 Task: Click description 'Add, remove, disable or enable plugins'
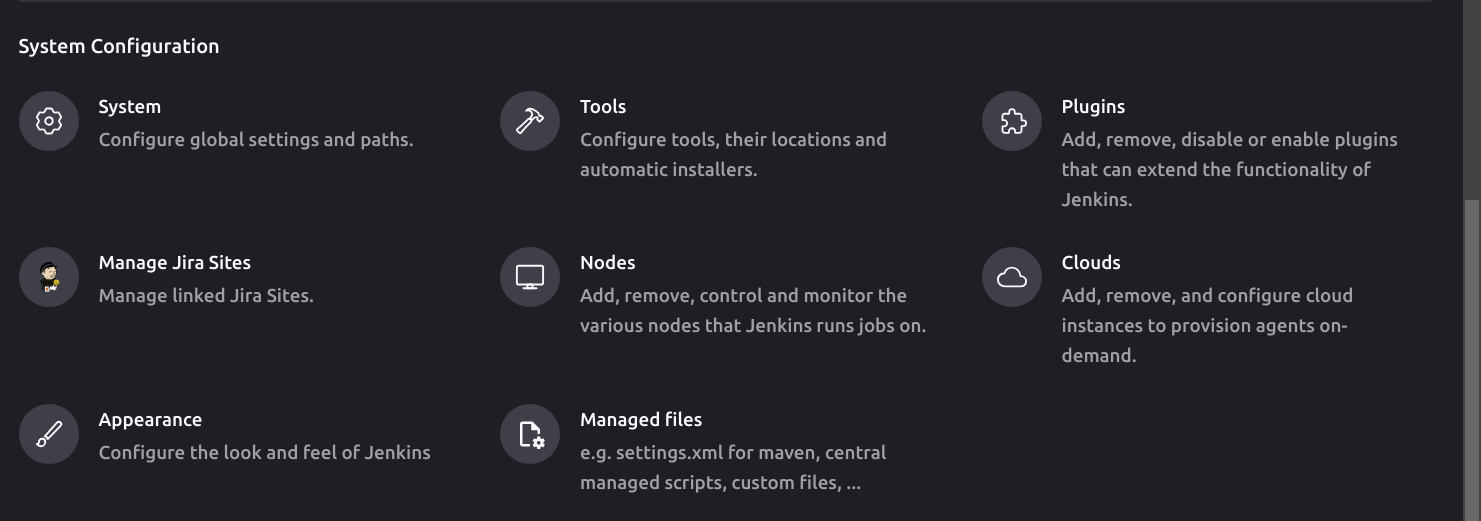point(1230,170)
